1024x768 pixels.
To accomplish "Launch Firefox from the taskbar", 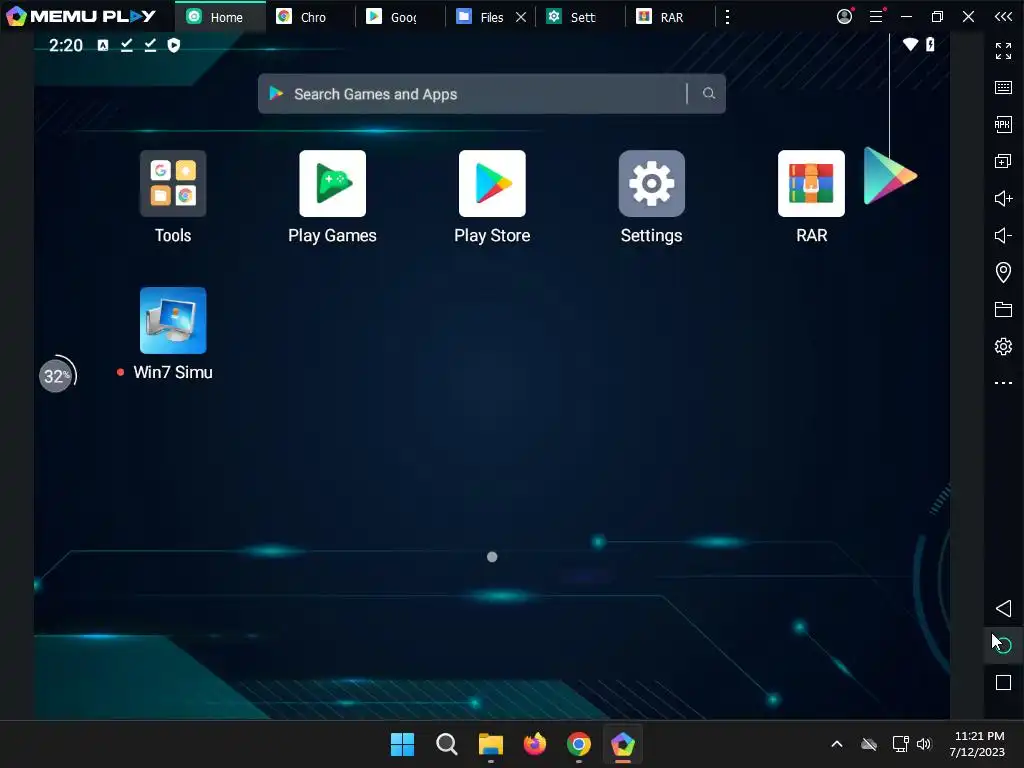I will click(x=535, y=744).
